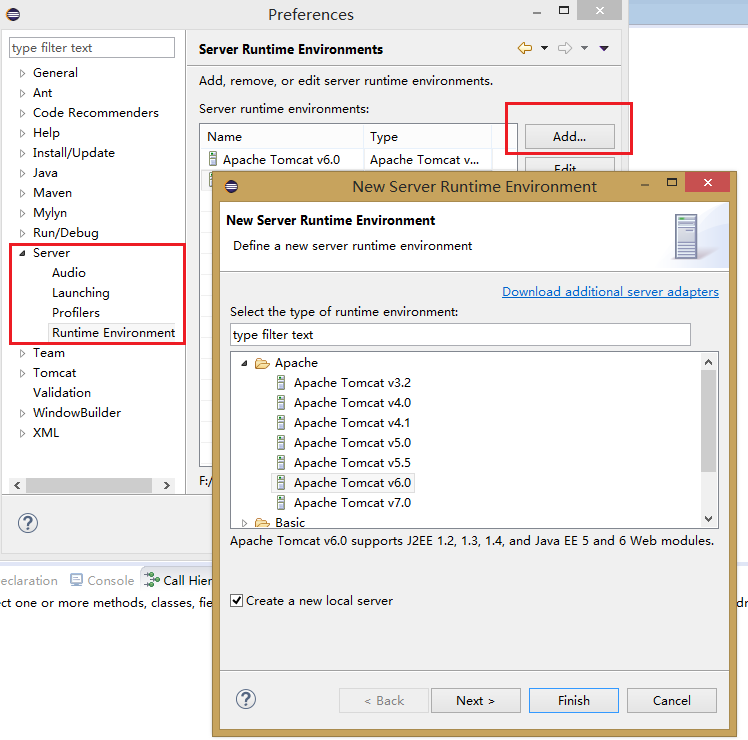
Task: Open the Preferences view menu triangle
Action: 604,48
